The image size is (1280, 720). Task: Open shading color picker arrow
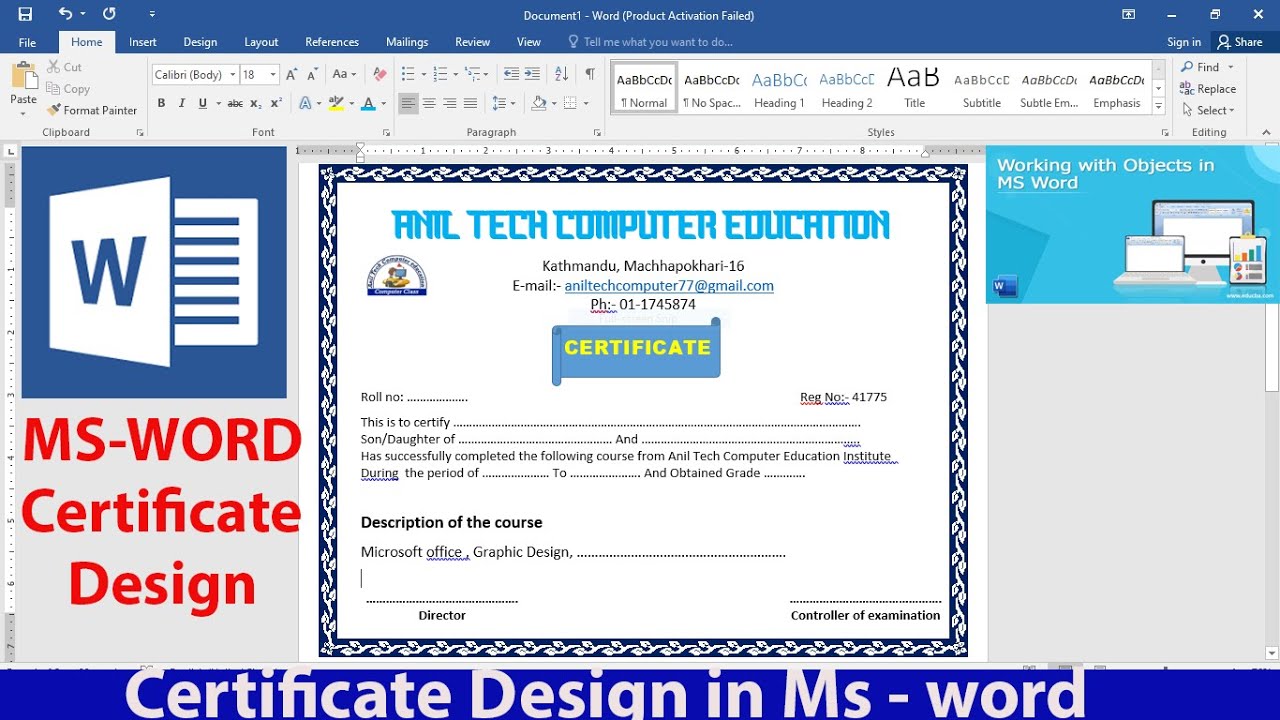point(553,103)
